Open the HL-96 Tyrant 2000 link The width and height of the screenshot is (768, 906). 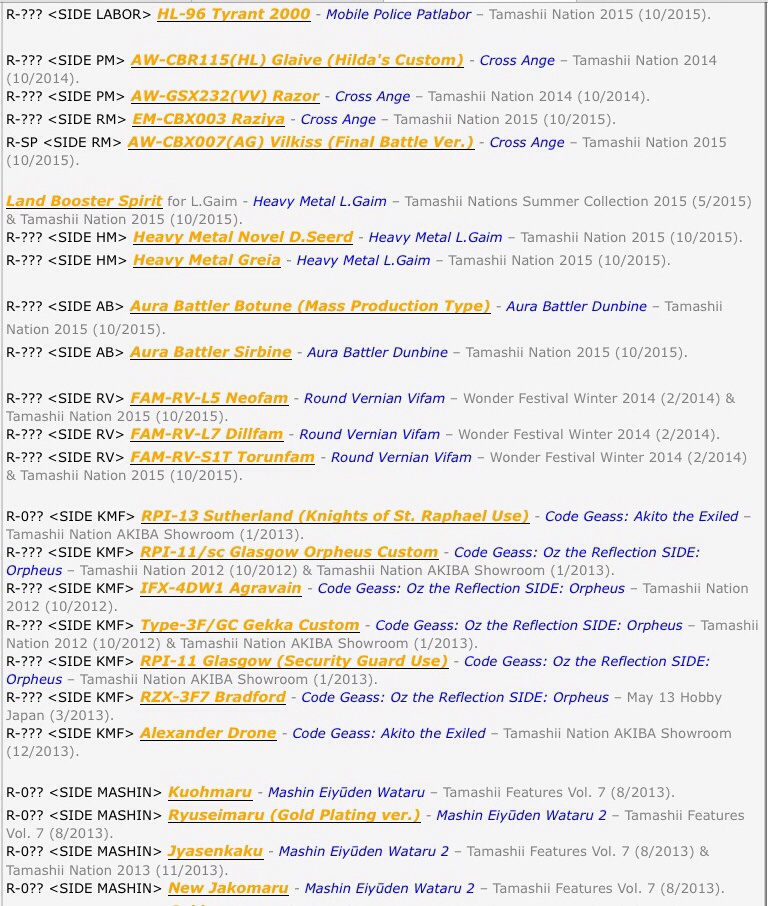[x=233, y=14]
